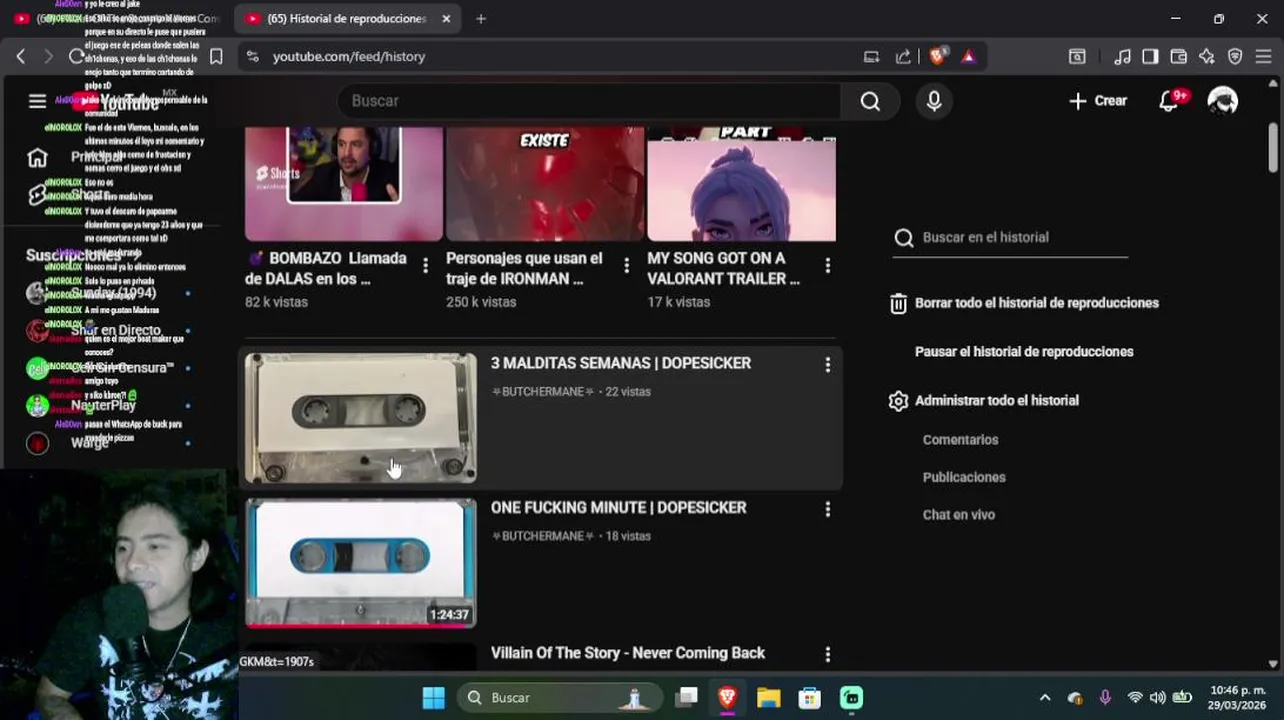
Task: Open options for BOMBAZO Llamada de DALAS video
Action: click(425, 266)
